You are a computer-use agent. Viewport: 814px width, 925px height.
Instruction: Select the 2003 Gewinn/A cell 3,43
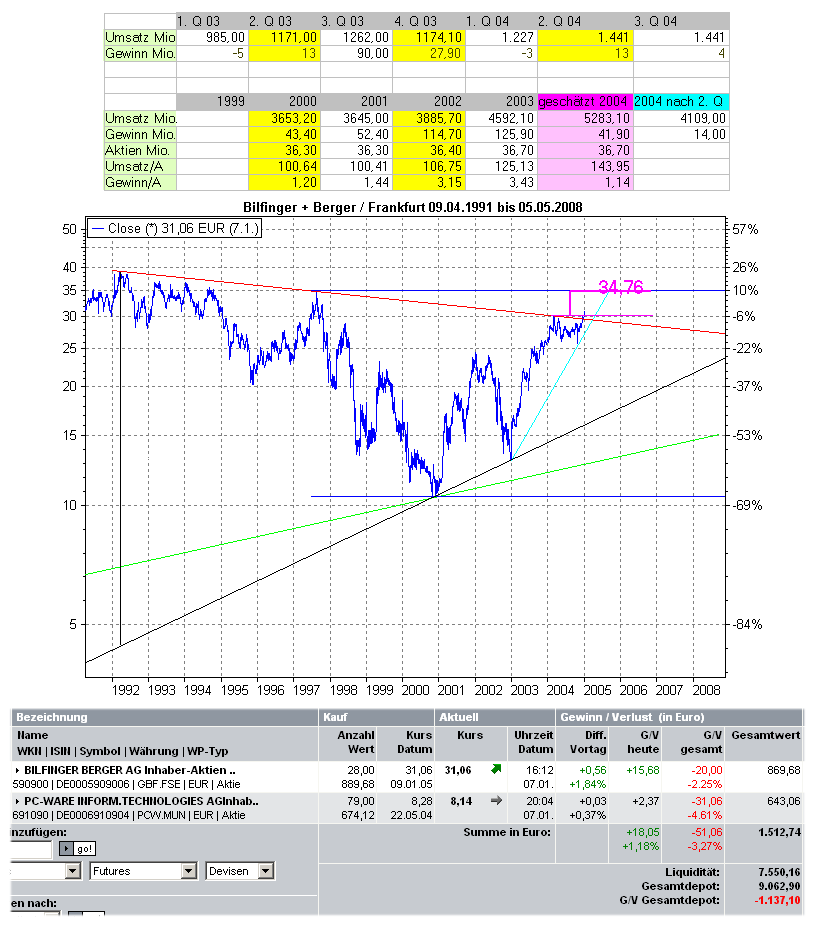tap(501, 182)
